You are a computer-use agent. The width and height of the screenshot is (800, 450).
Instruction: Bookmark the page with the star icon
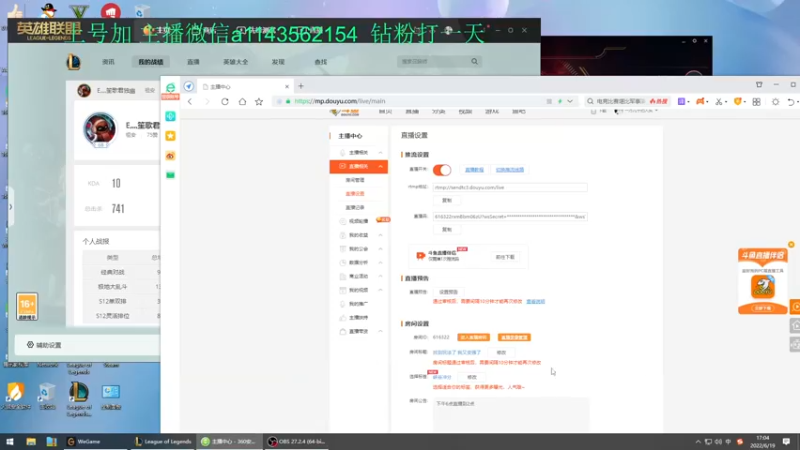[259, 102]
